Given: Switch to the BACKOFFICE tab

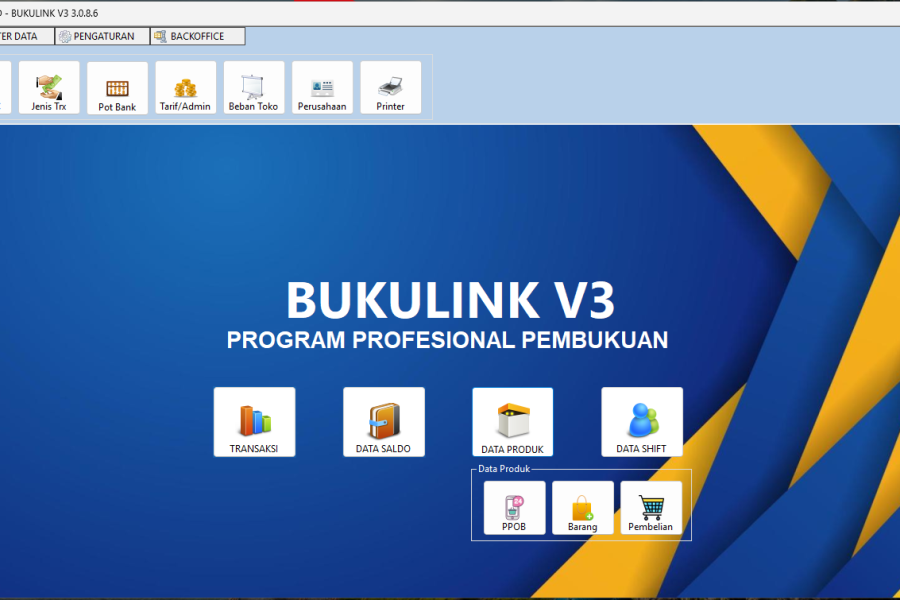Looking at the screenshot, I should click(197, 36).
